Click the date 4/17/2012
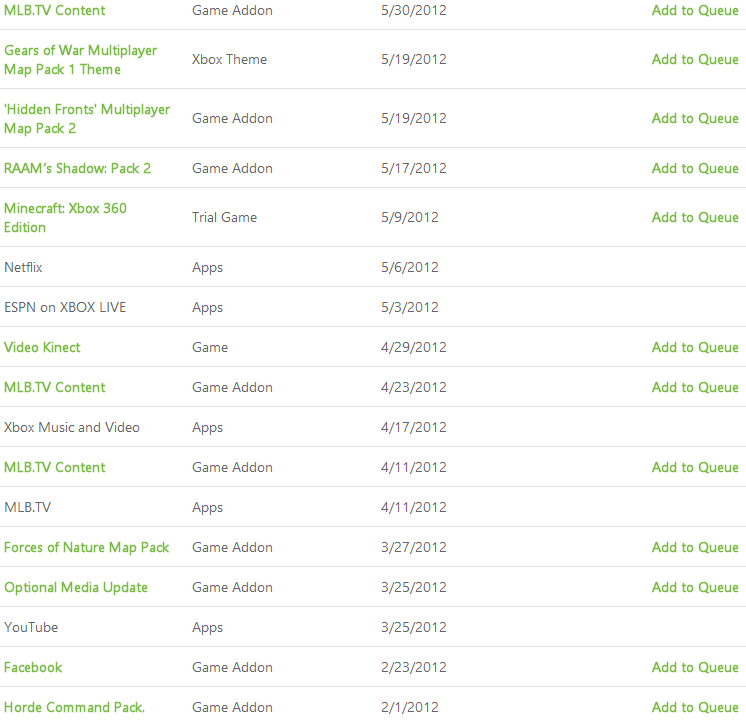Viewport: 746px width, 722px height. tap(414, 427)
